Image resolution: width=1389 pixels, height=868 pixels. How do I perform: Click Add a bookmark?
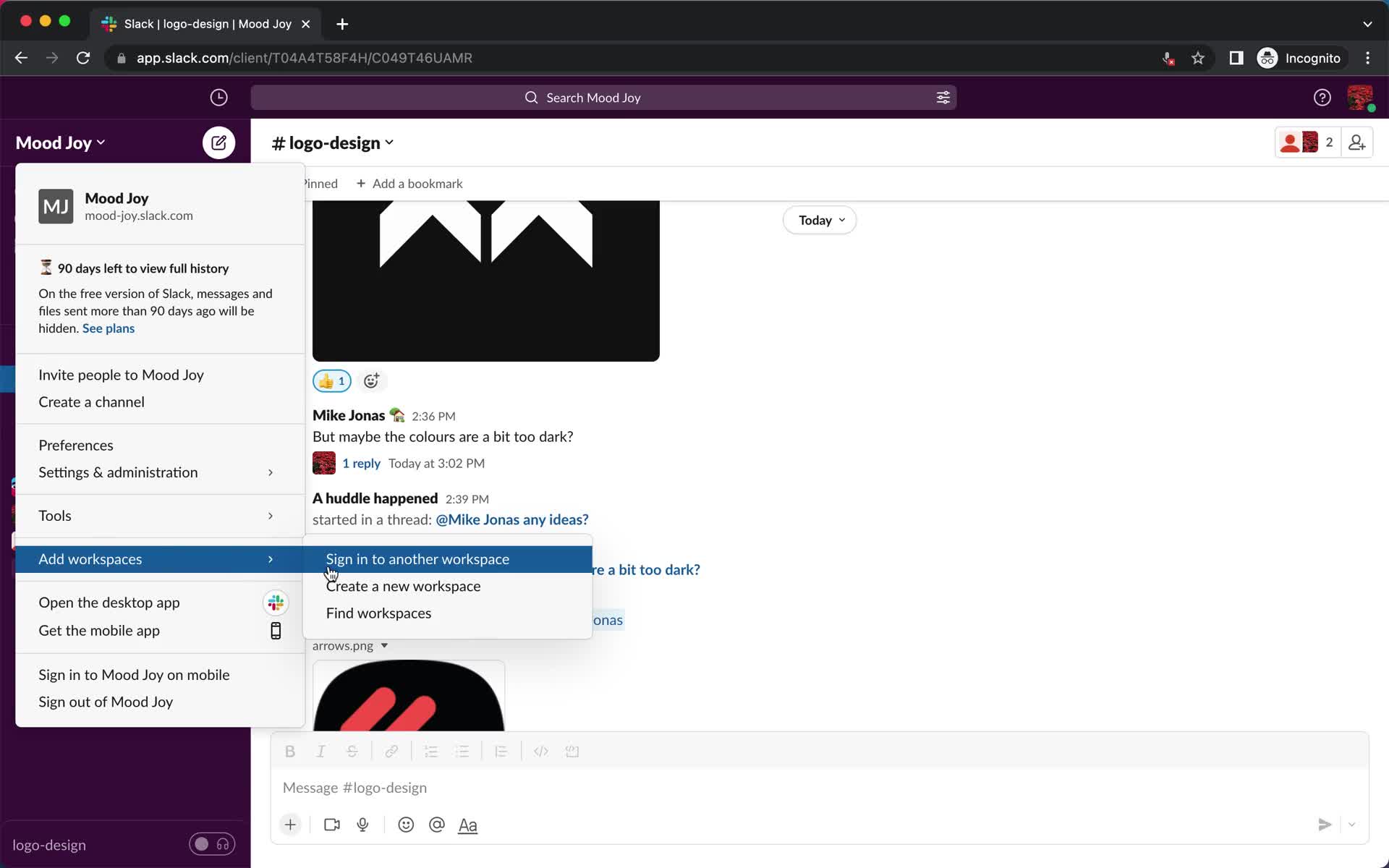click(409, 184)
